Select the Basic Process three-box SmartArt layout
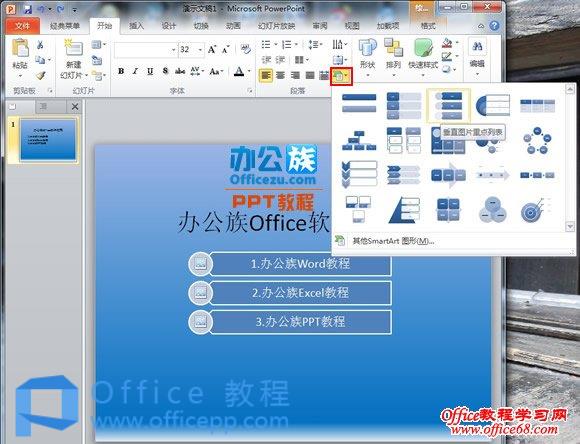 (x=537, y=175)
